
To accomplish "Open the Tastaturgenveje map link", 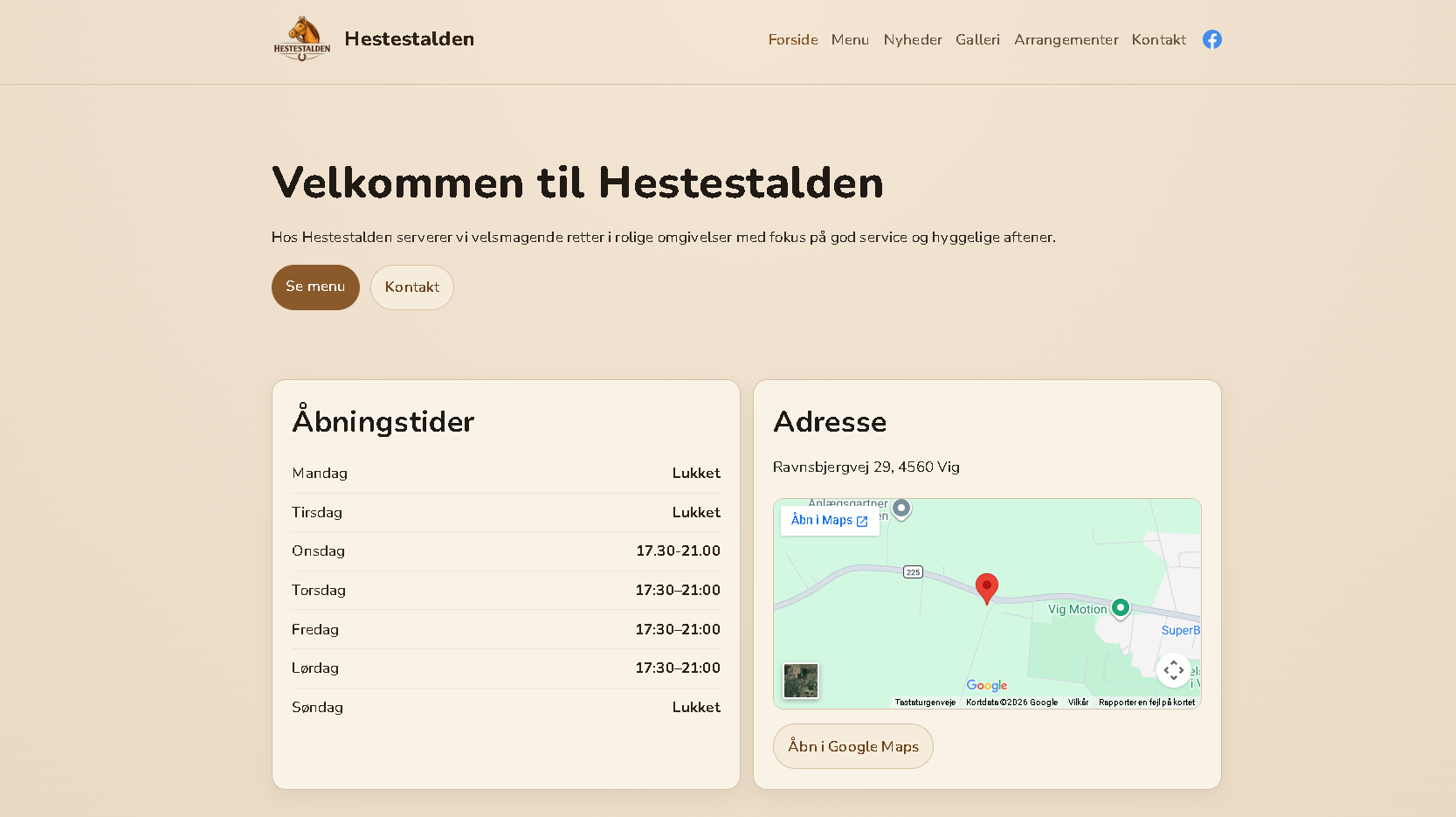I will (x=925, y=703).
